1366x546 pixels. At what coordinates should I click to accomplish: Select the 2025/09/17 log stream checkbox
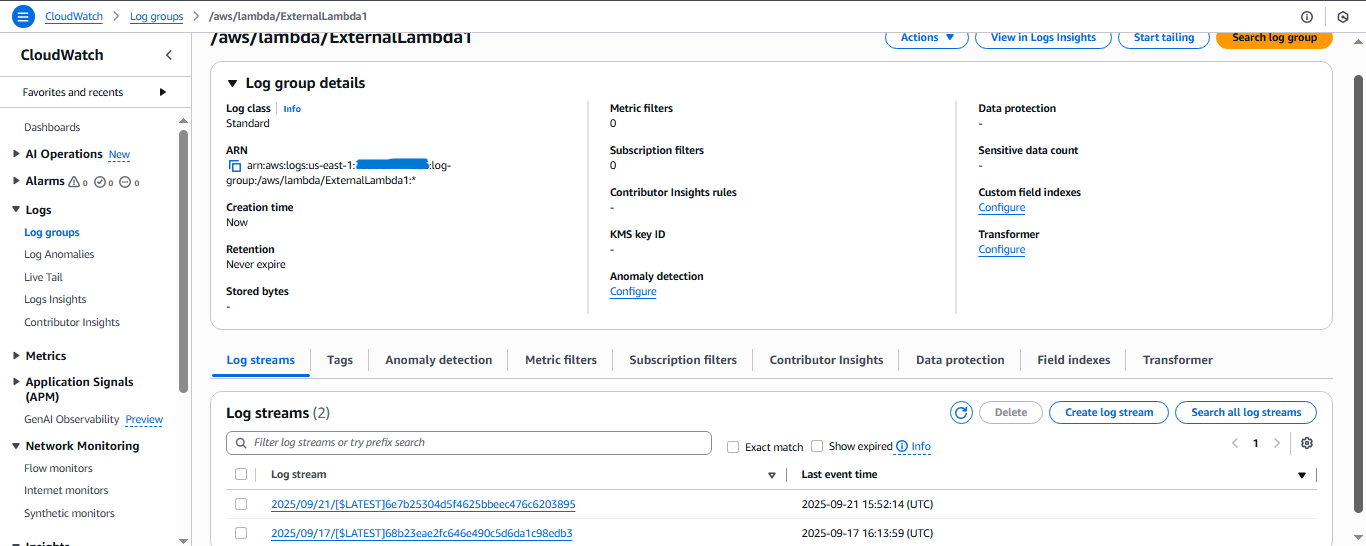(241, 533)
